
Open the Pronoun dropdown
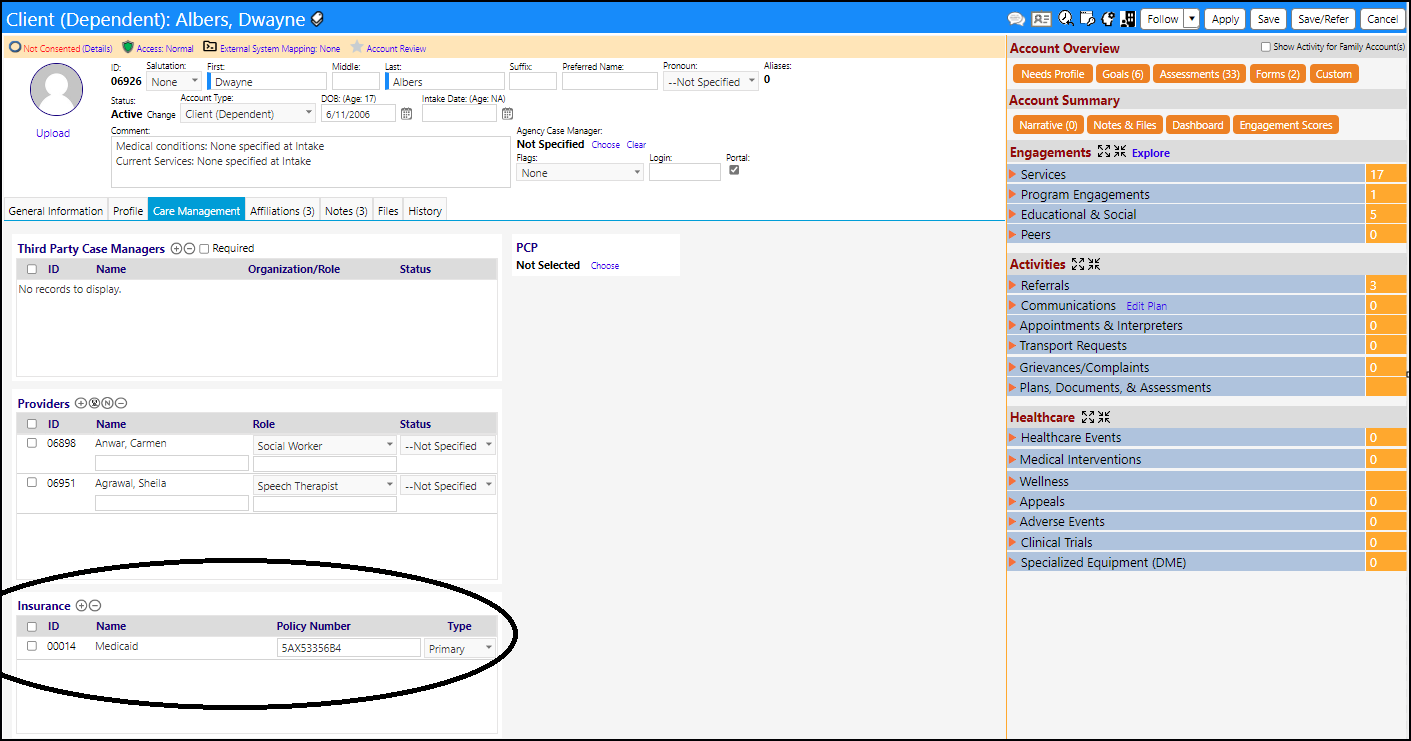(x=711, y=82)
